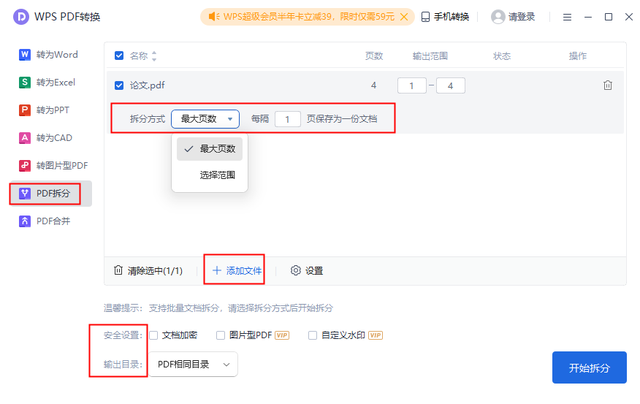Uncheck the 论文.pdf file checkbox

[x=119, y=85]
